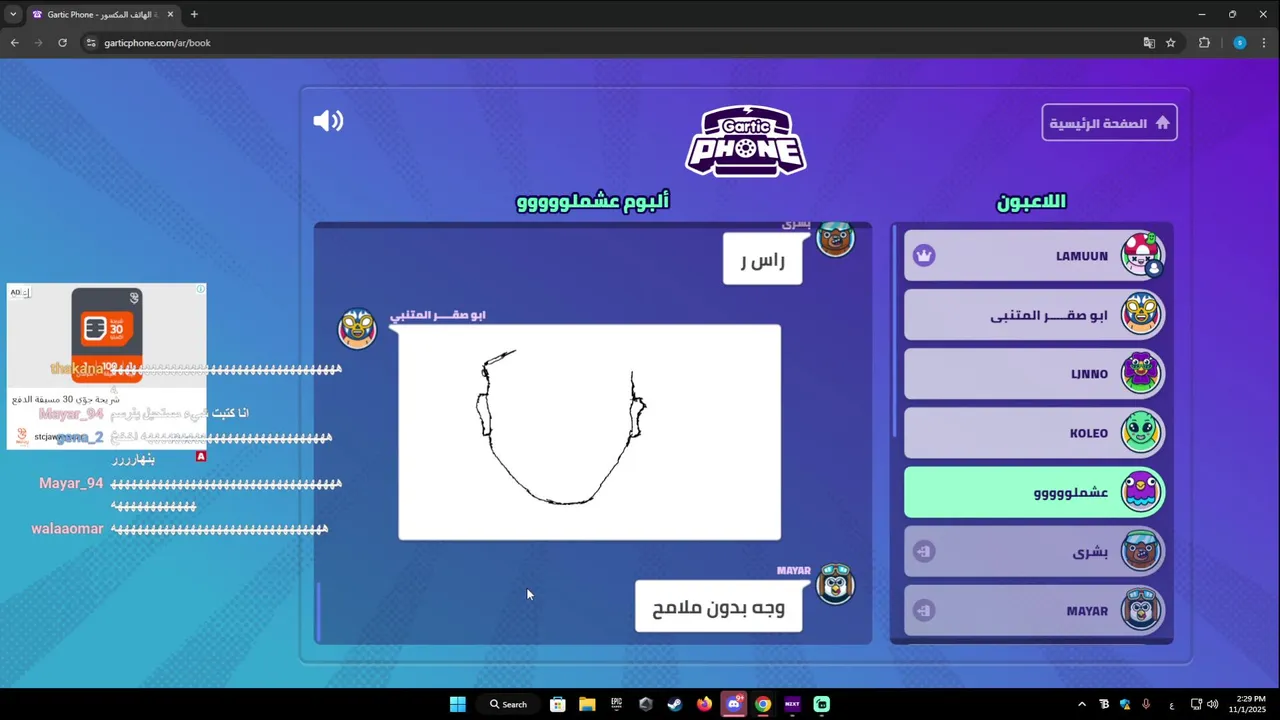This screenshot has height=720, width=1280.
Task: Click the taskbar Search box
Action: coord(508,704)
